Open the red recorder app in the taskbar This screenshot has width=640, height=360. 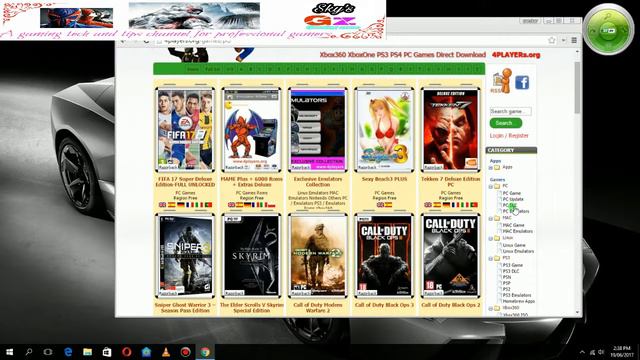pyautogui.click(x=185, y=352)
